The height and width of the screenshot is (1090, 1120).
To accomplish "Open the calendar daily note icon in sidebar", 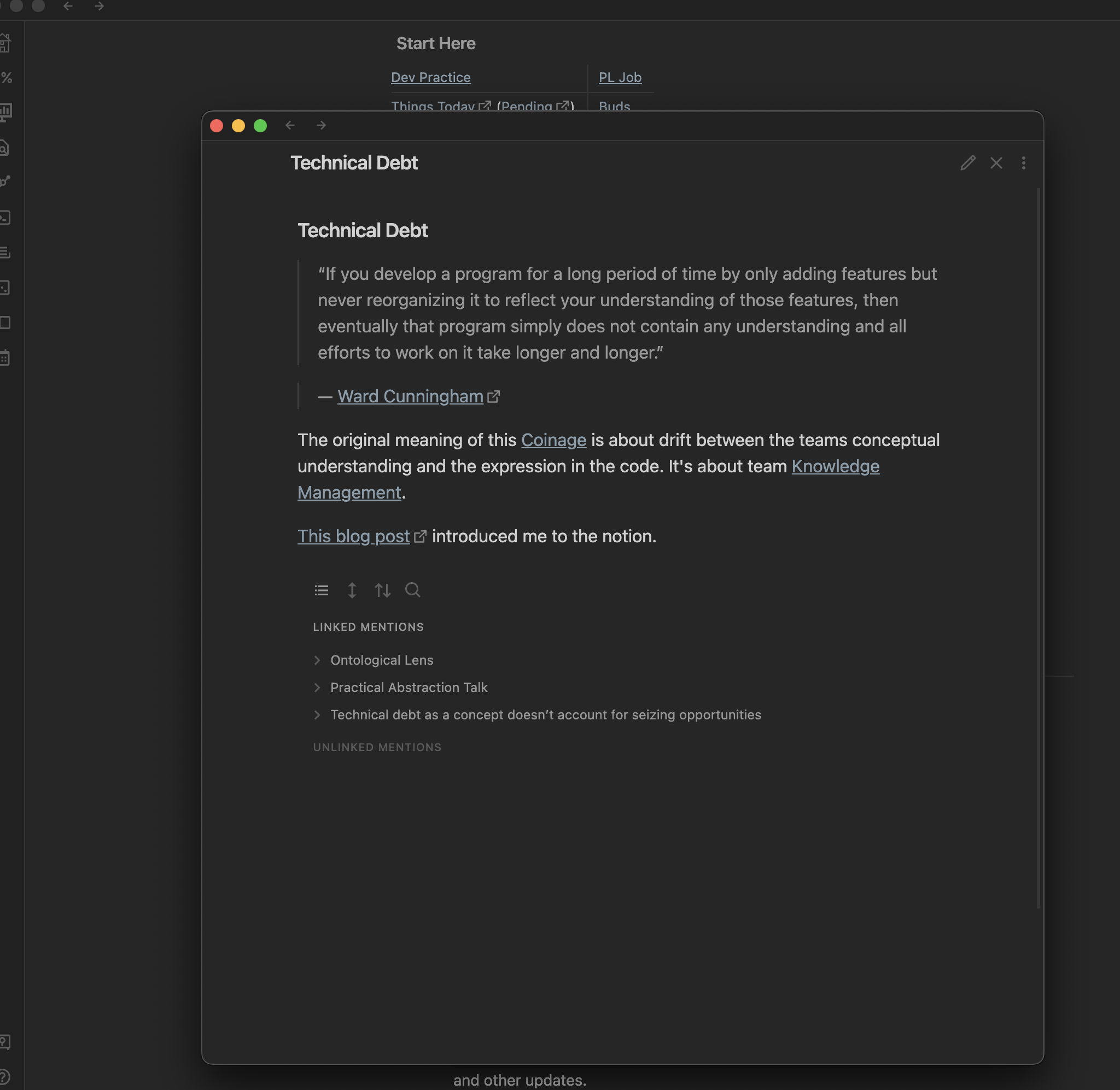I will tap(5, 358).
